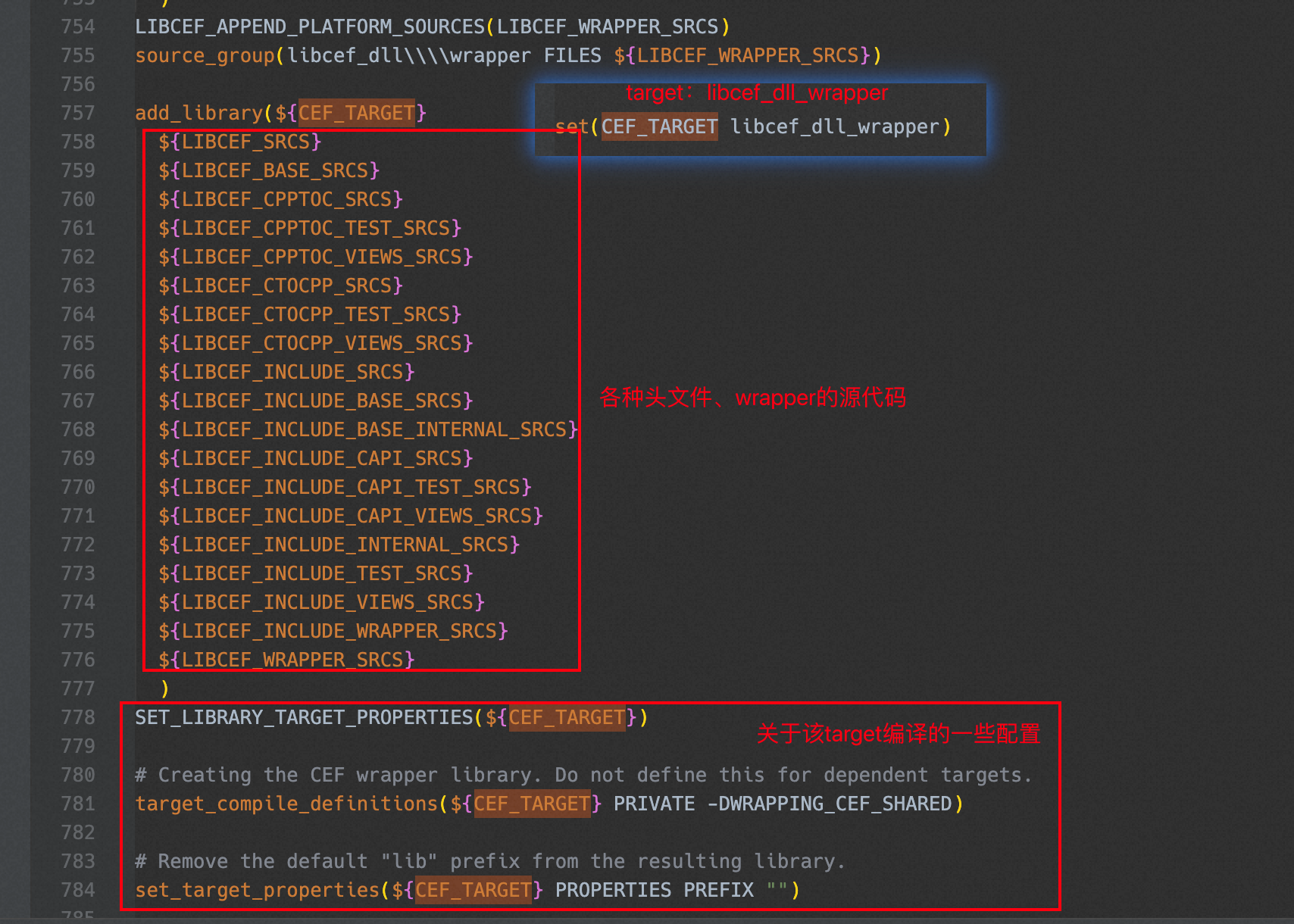Click ${LIBCEF_INCLUDE_VIEWS_SRCS} entry
This screenshot has height=924, width=1294.
pos(322,602)
